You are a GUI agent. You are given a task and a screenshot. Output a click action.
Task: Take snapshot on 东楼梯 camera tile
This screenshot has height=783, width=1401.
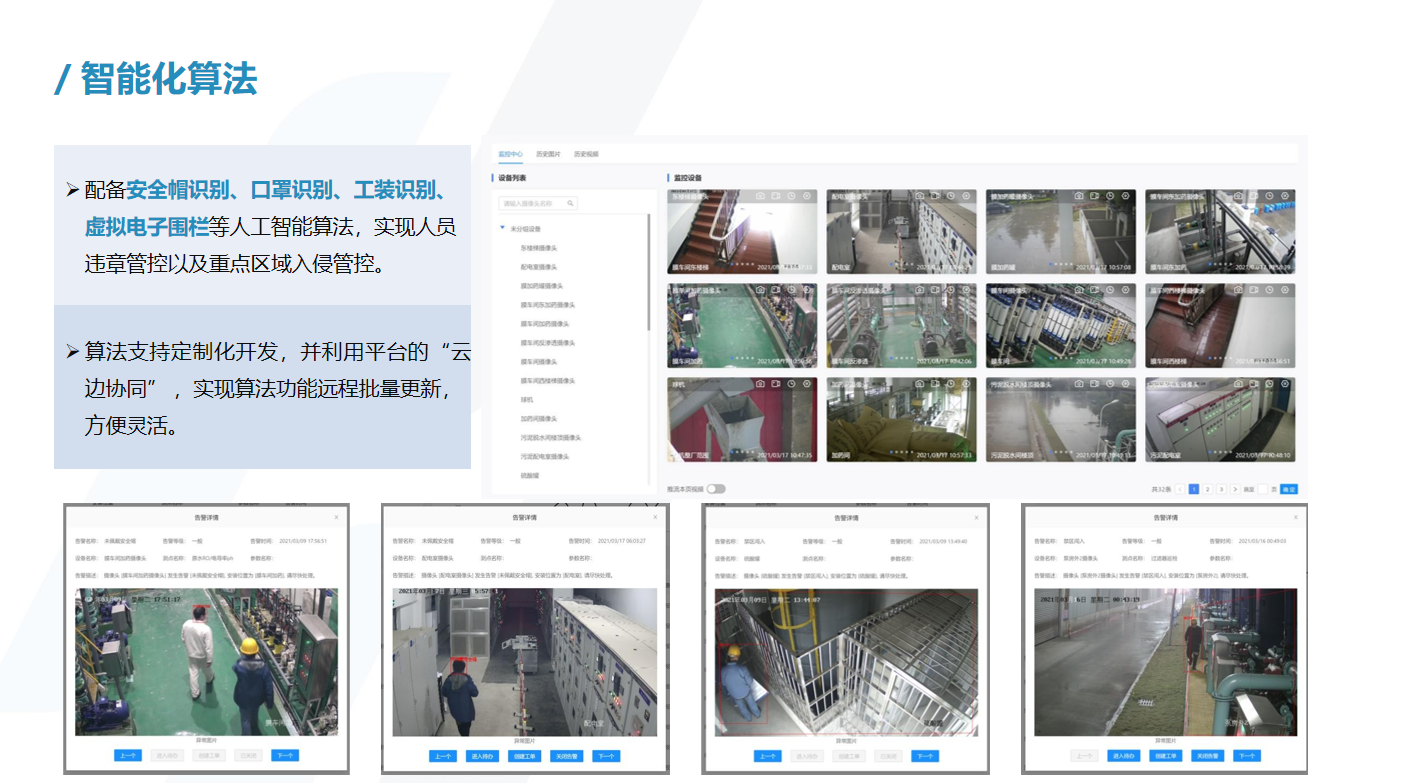[x=760, y=196]
